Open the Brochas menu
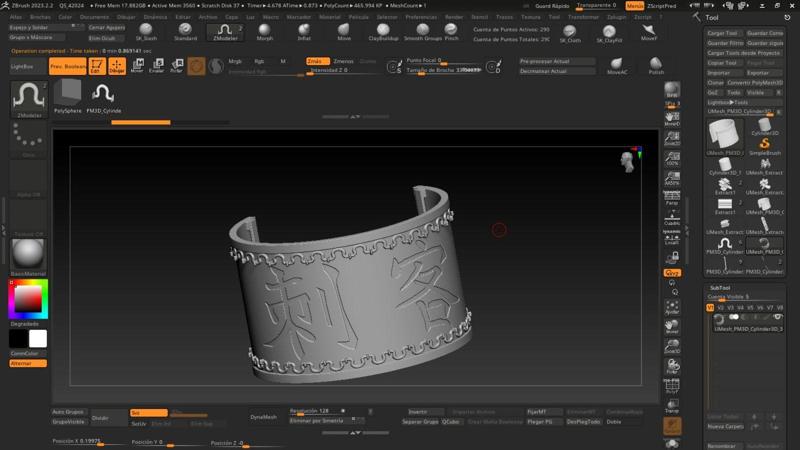800x450 pixels. click(x=40, y=17)
